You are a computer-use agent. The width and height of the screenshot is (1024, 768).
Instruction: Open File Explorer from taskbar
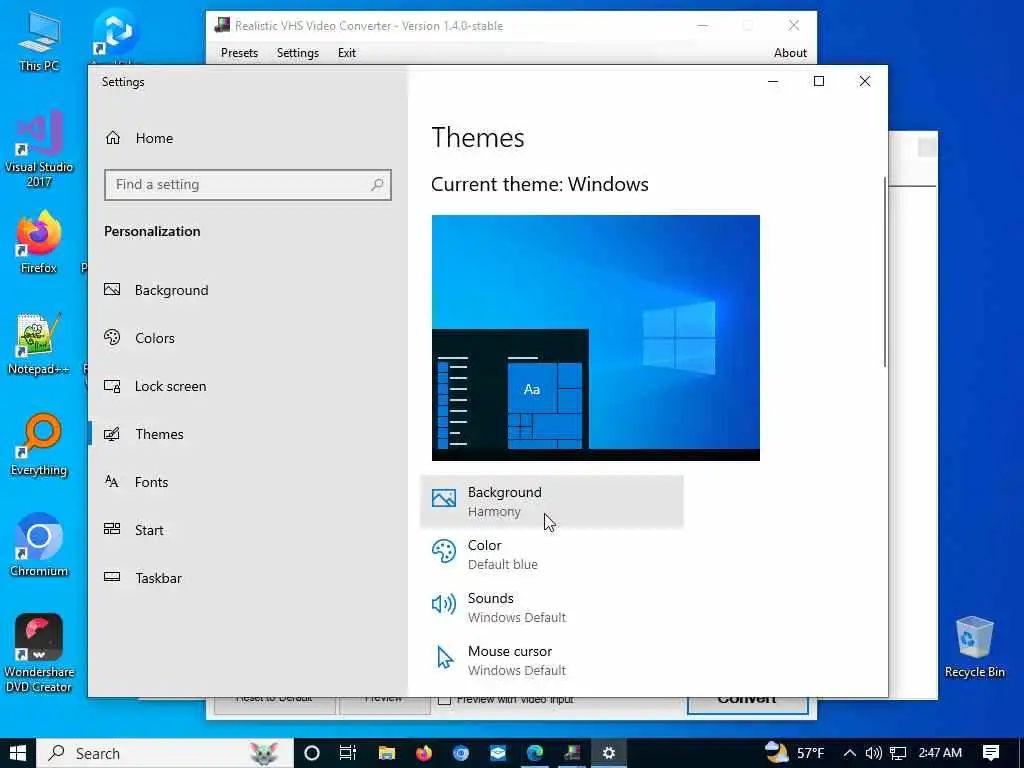click(387, 753)
